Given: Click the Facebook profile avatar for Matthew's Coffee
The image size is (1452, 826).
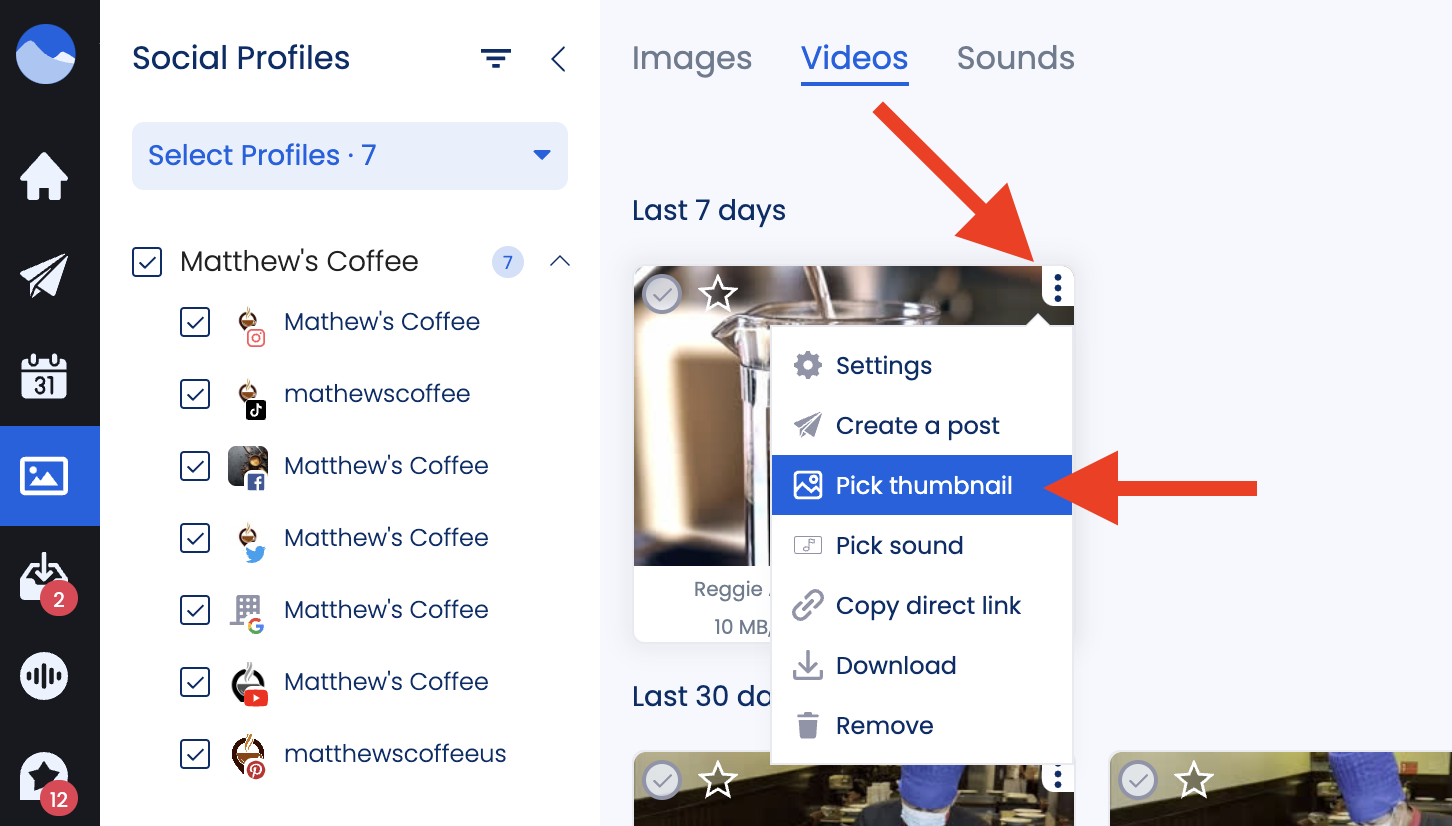Looking at the screenshot, I should (248, 467).
